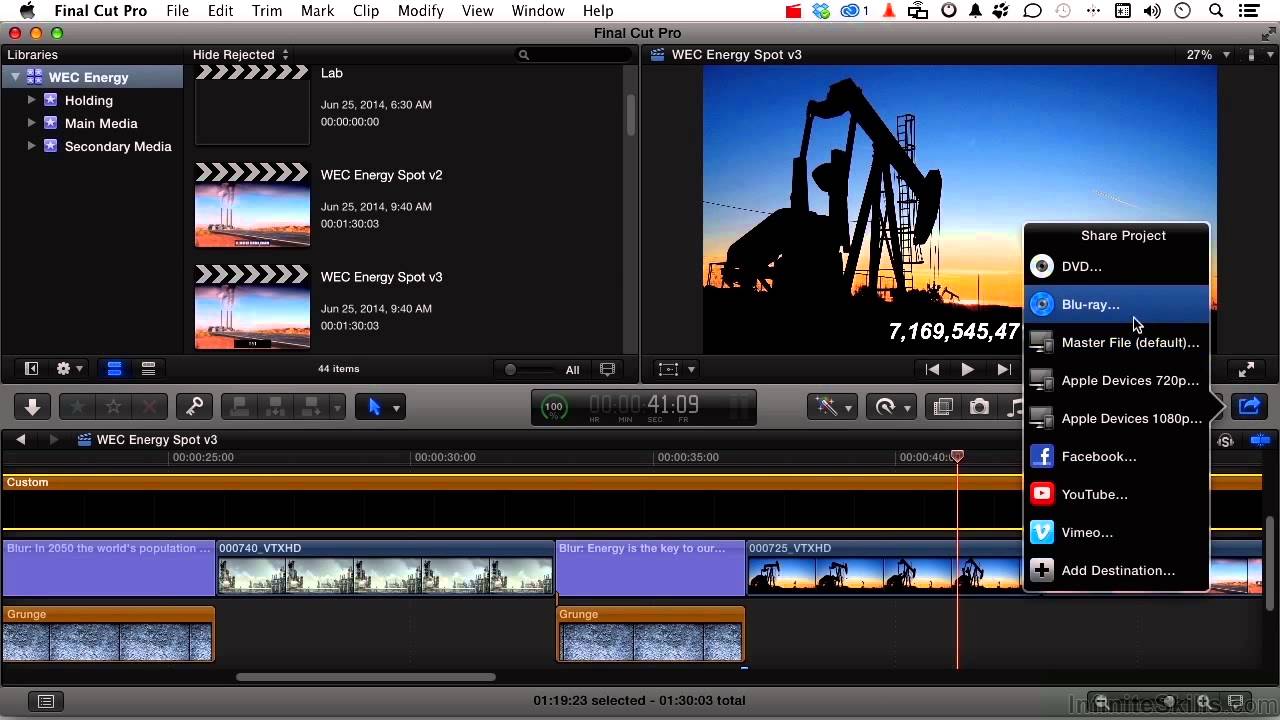Open the Mark menu
The width and height of the screenshot is (1280, 720).
(x=317, y=11)
